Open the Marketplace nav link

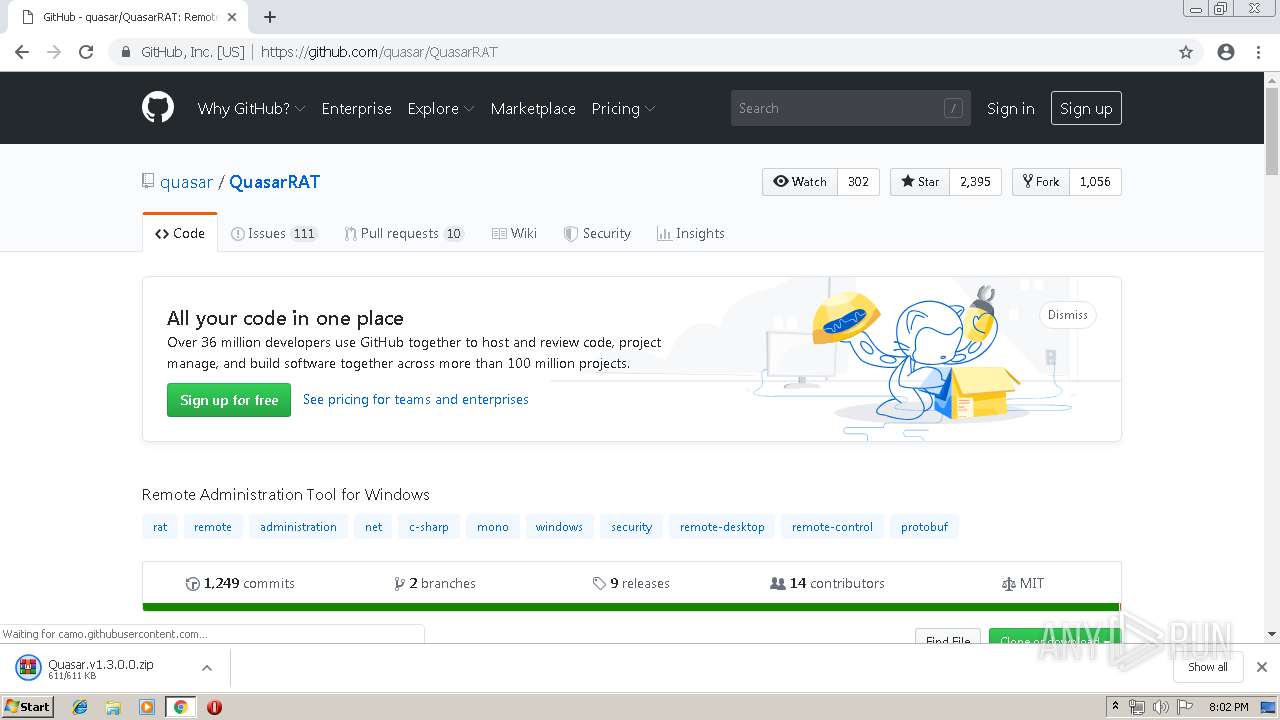click(x=533, y=108)
